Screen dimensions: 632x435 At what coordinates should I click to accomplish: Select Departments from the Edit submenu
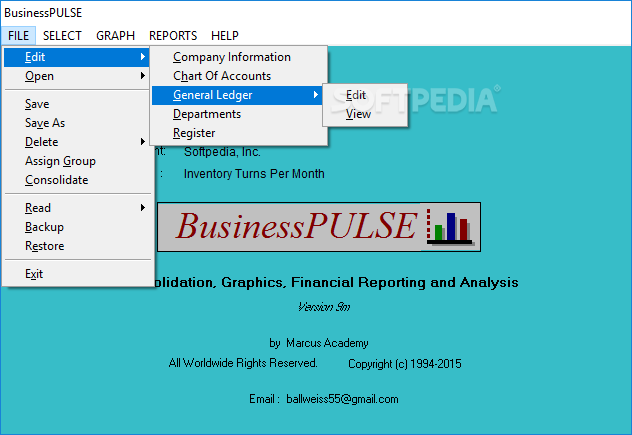tap(239, 114)
